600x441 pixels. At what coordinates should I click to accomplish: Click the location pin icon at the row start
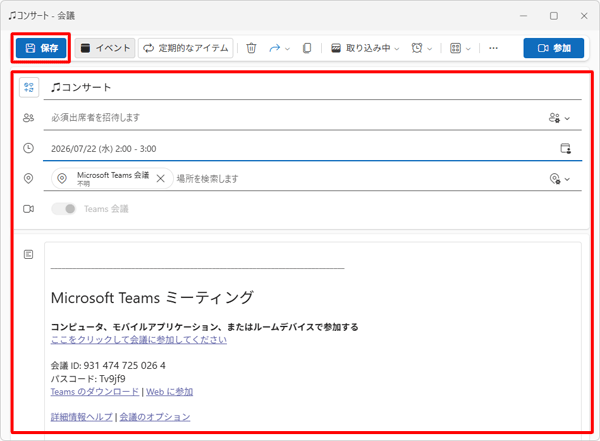point(28,178)
